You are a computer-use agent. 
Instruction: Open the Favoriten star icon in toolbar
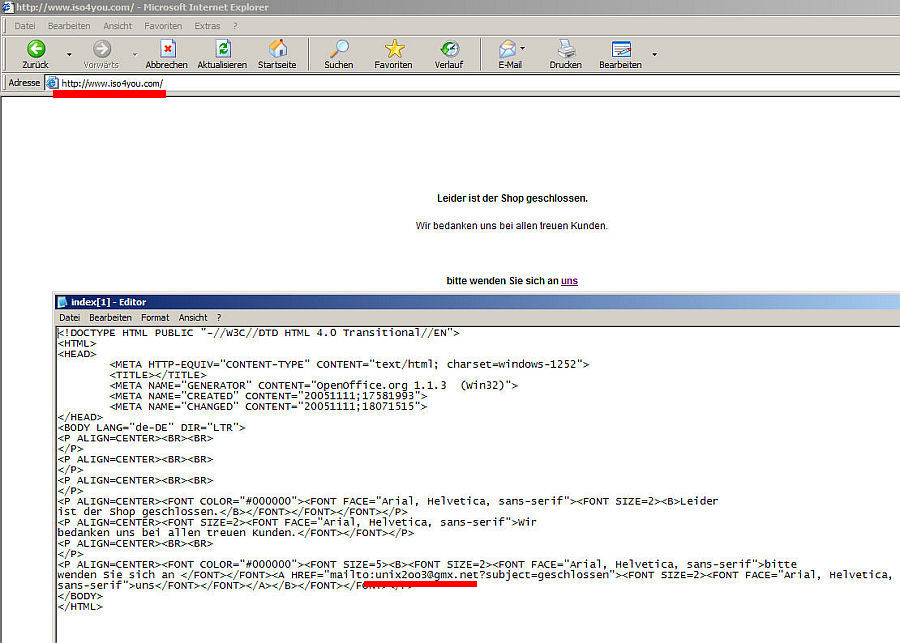pos(394,49)
